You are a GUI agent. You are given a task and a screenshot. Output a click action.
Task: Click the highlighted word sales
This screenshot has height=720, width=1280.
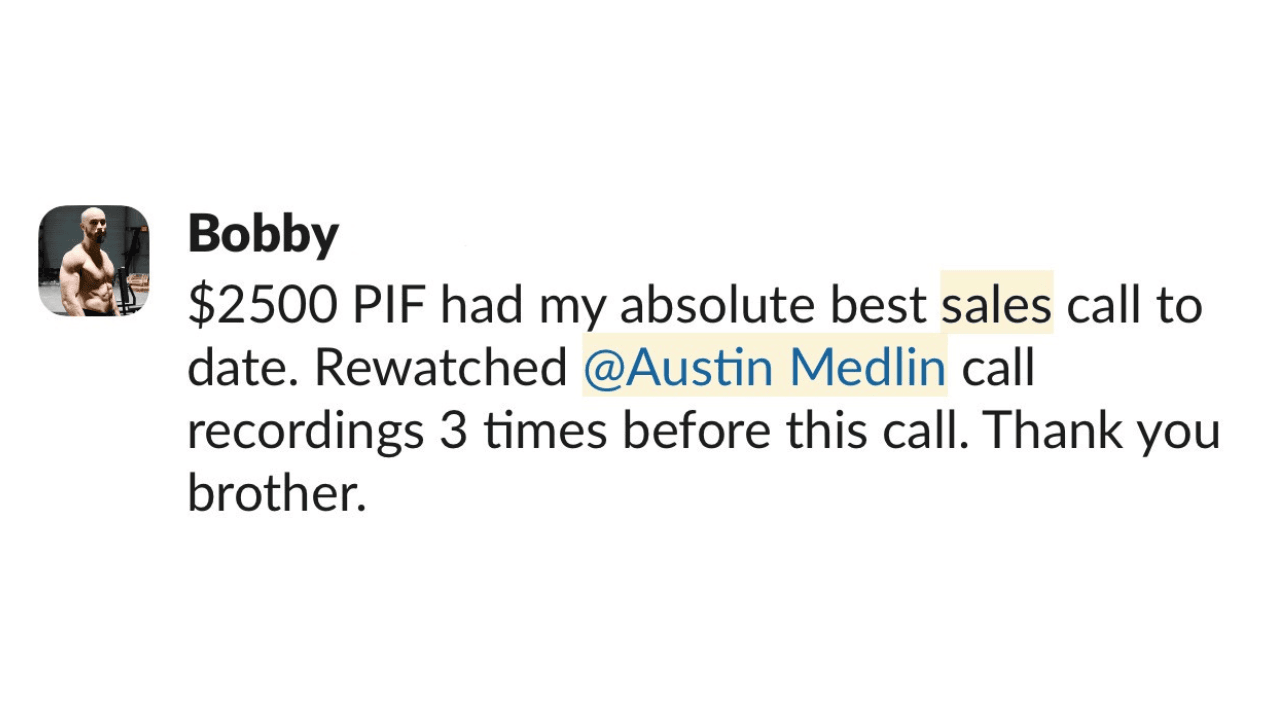coord(996,306)
